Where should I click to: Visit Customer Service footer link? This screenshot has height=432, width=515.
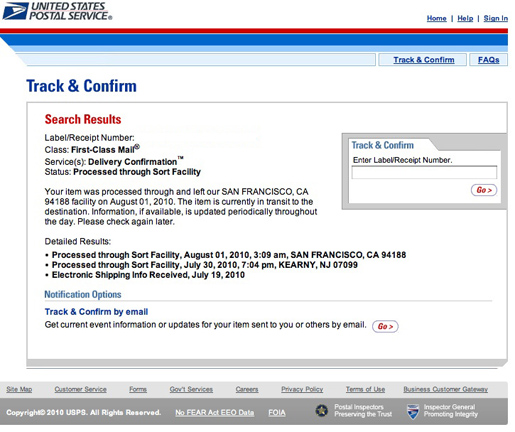(80, 389)
